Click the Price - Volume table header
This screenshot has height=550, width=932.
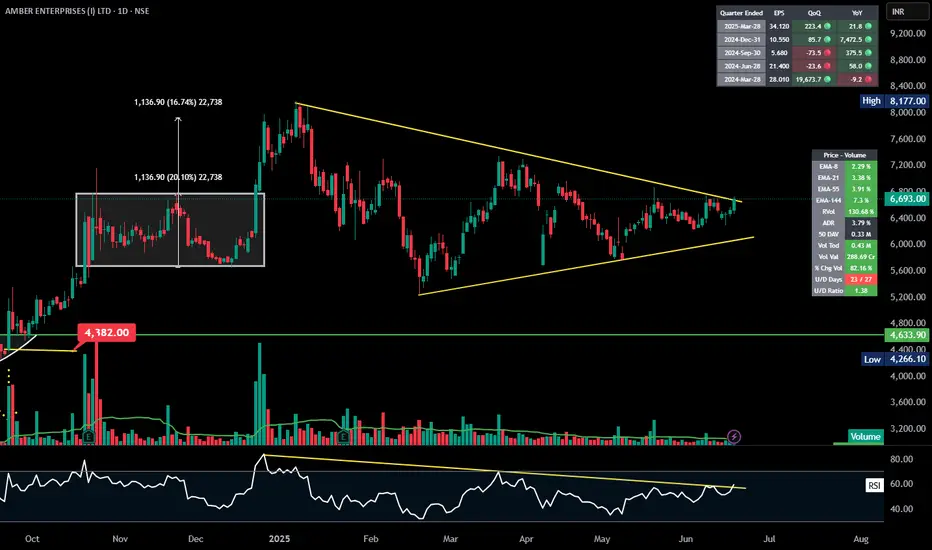(845, 155)
